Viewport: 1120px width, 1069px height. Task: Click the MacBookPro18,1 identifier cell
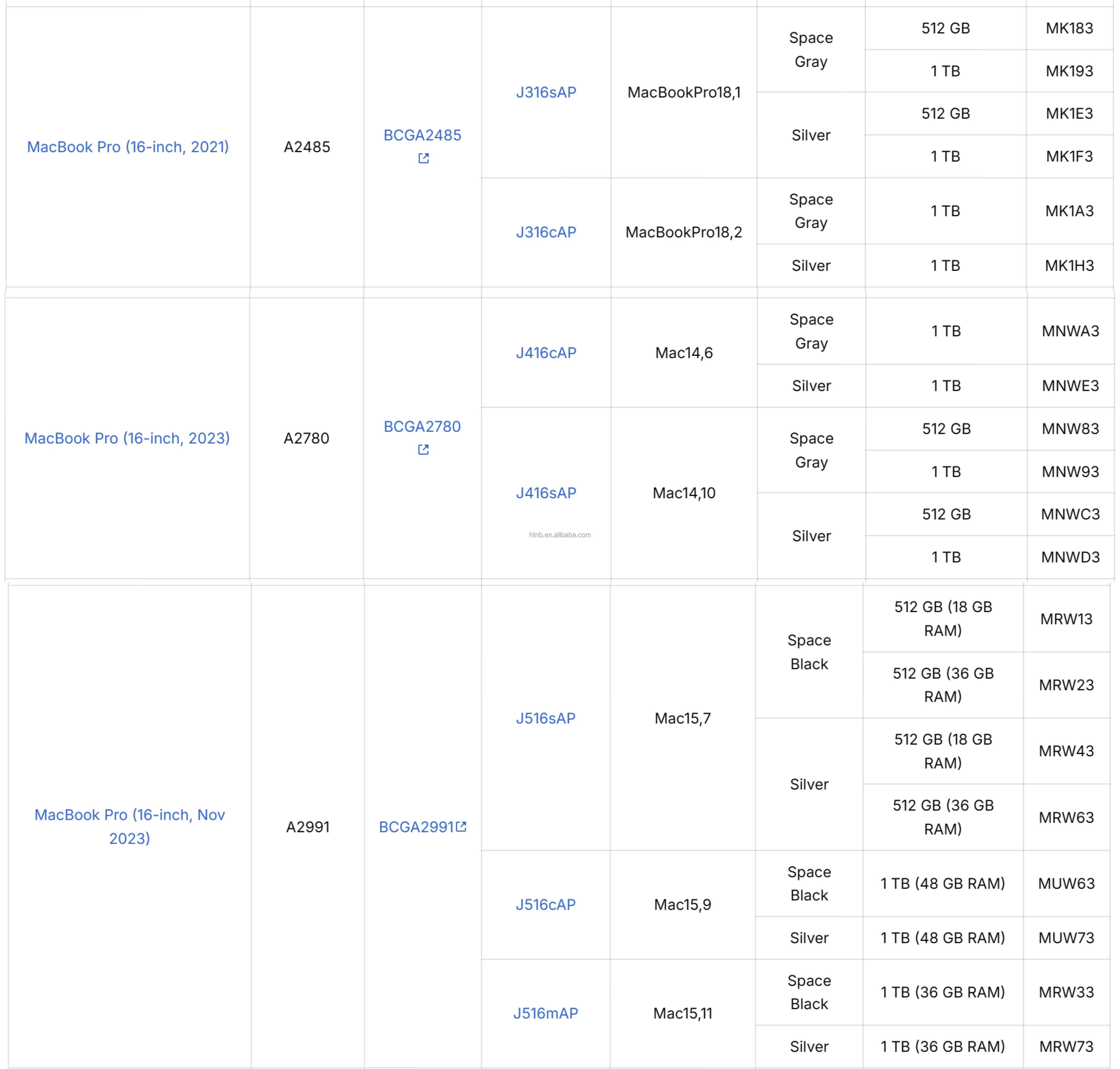684,92
